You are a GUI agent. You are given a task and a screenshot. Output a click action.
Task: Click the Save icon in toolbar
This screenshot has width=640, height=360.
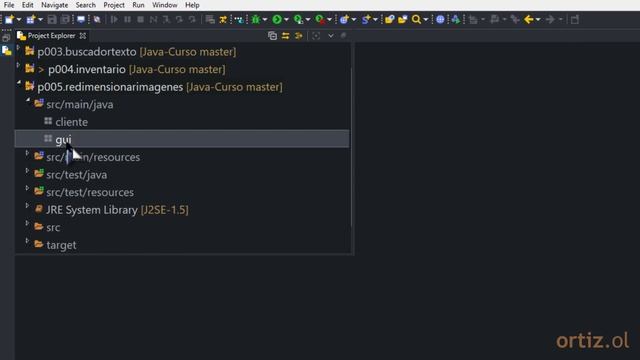click(x=52, y=19)
